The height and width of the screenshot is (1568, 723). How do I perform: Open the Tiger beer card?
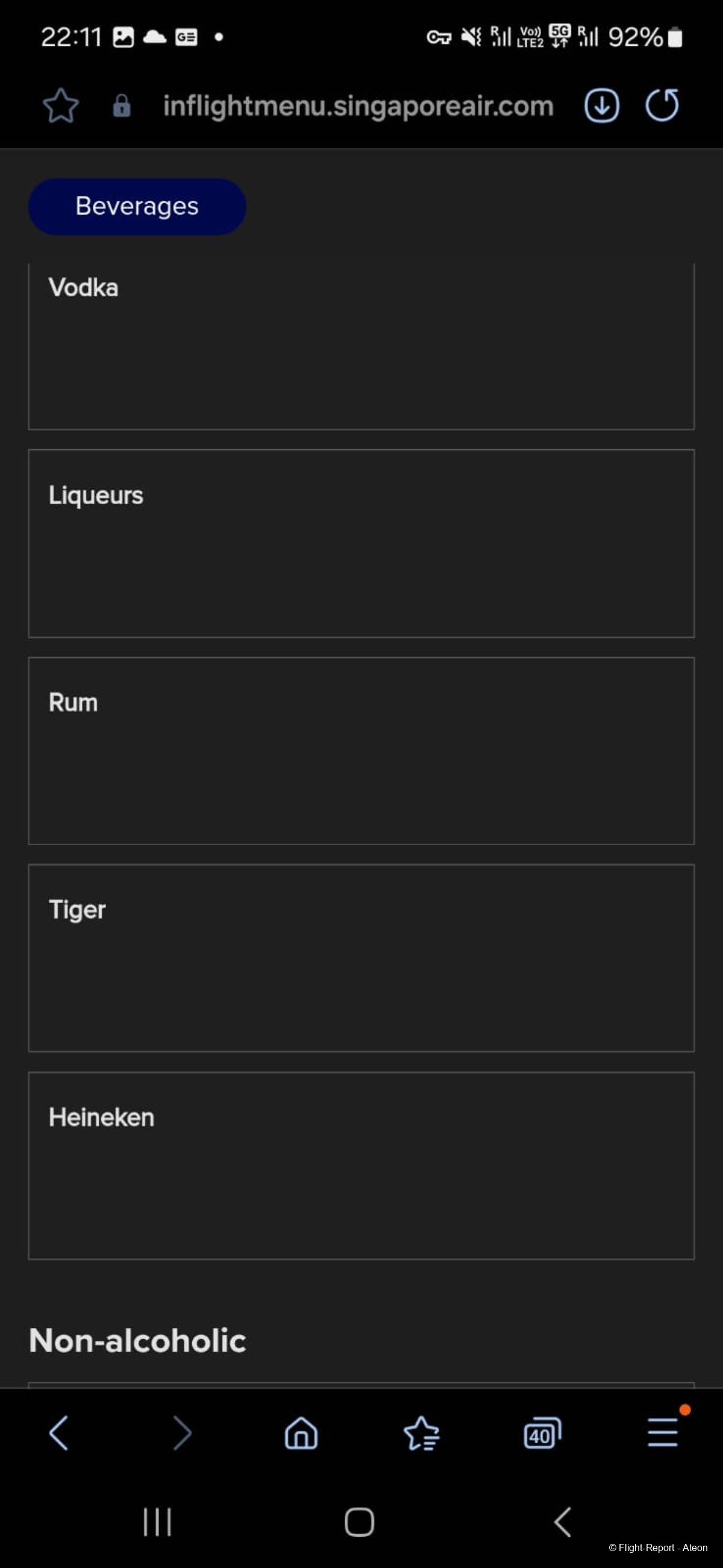(361, 958)
